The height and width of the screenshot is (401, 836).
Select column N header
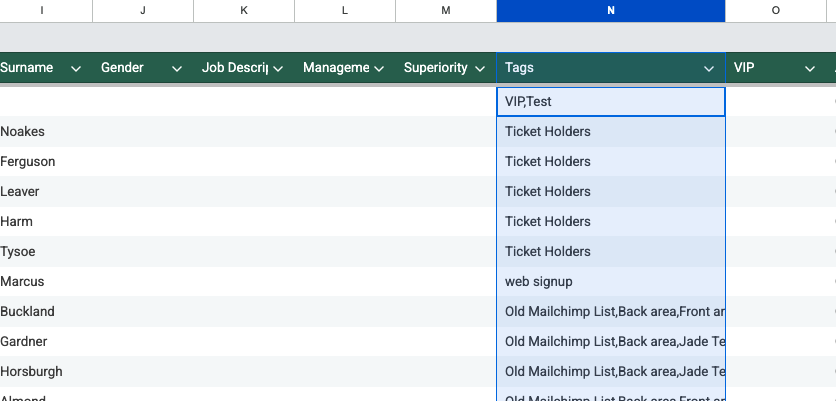pos(610,10)
